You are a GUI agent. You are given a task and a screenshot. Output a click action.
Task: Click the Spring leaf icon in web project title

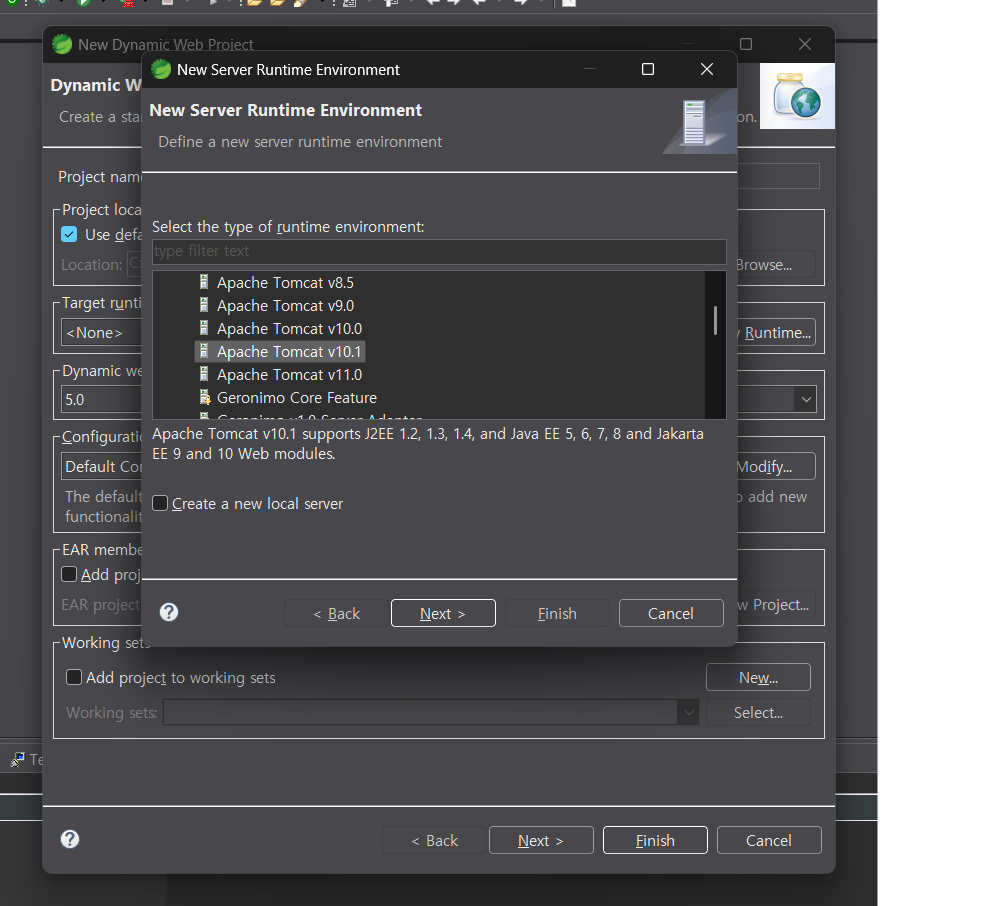(62, 44)
